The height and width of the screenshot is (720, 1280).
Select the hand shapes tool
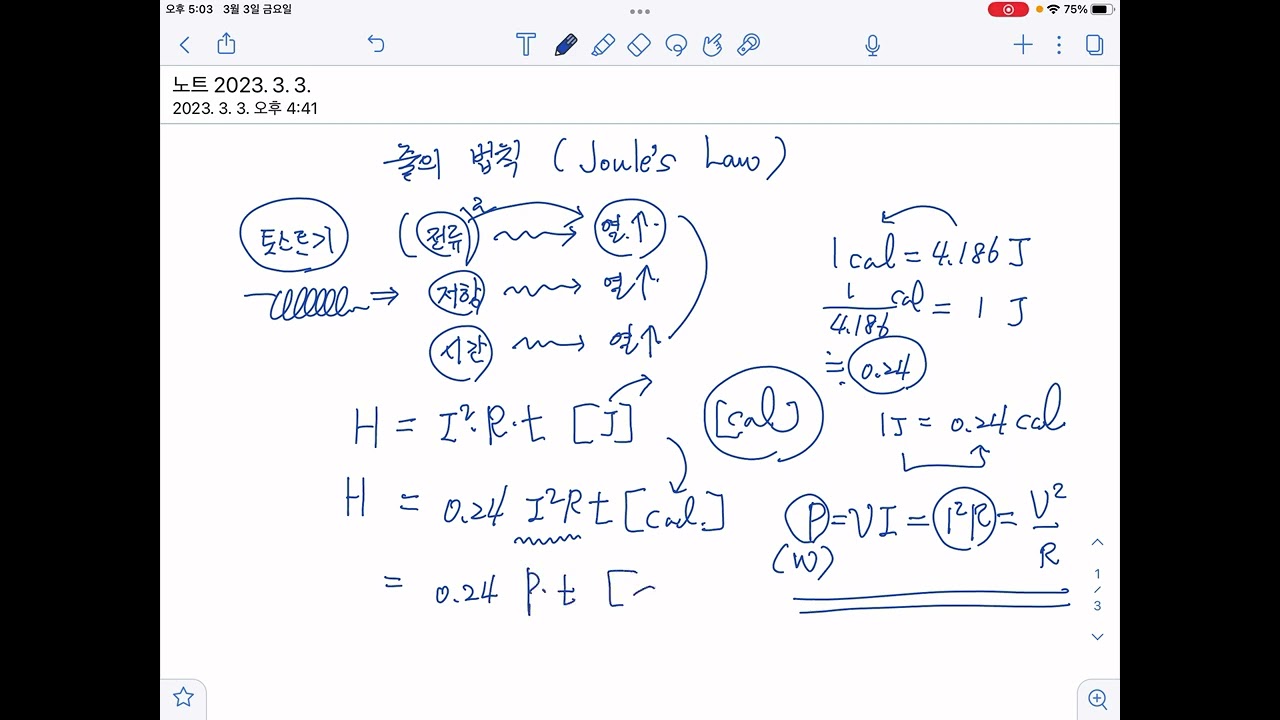[x=712, y=45]
